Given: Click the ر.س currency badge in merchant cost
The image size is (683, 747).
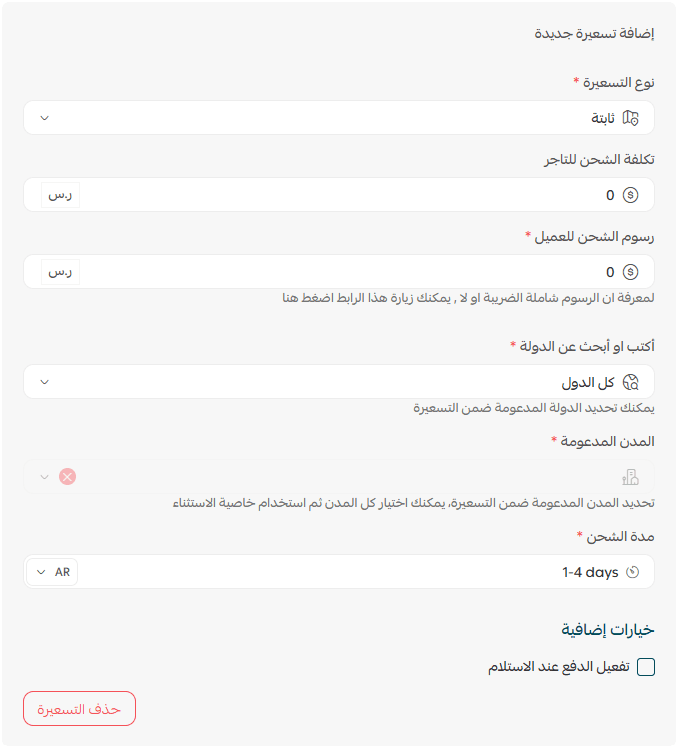Looking at the screenshot, I should (x=60, y=195).
